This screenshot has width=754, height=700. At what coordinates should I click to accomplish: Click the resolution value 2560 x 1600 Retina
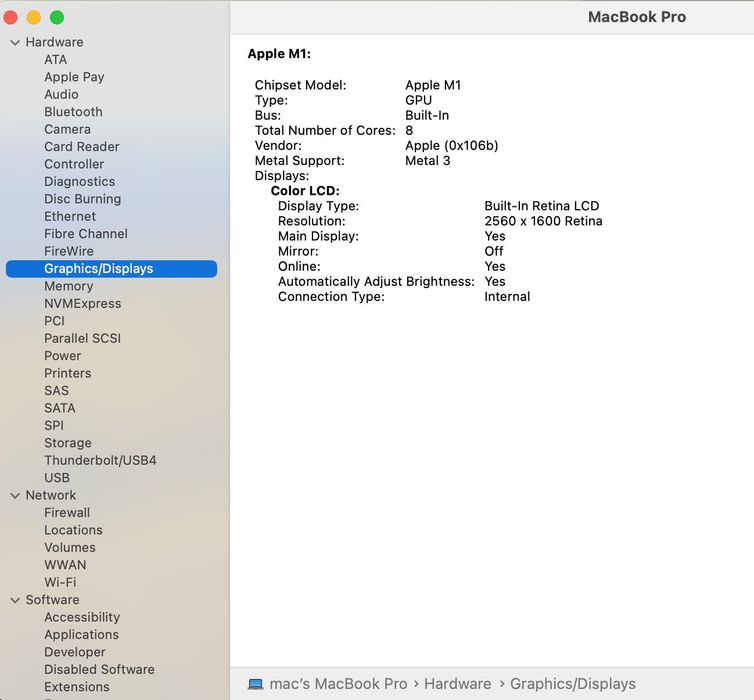(543, 221)
